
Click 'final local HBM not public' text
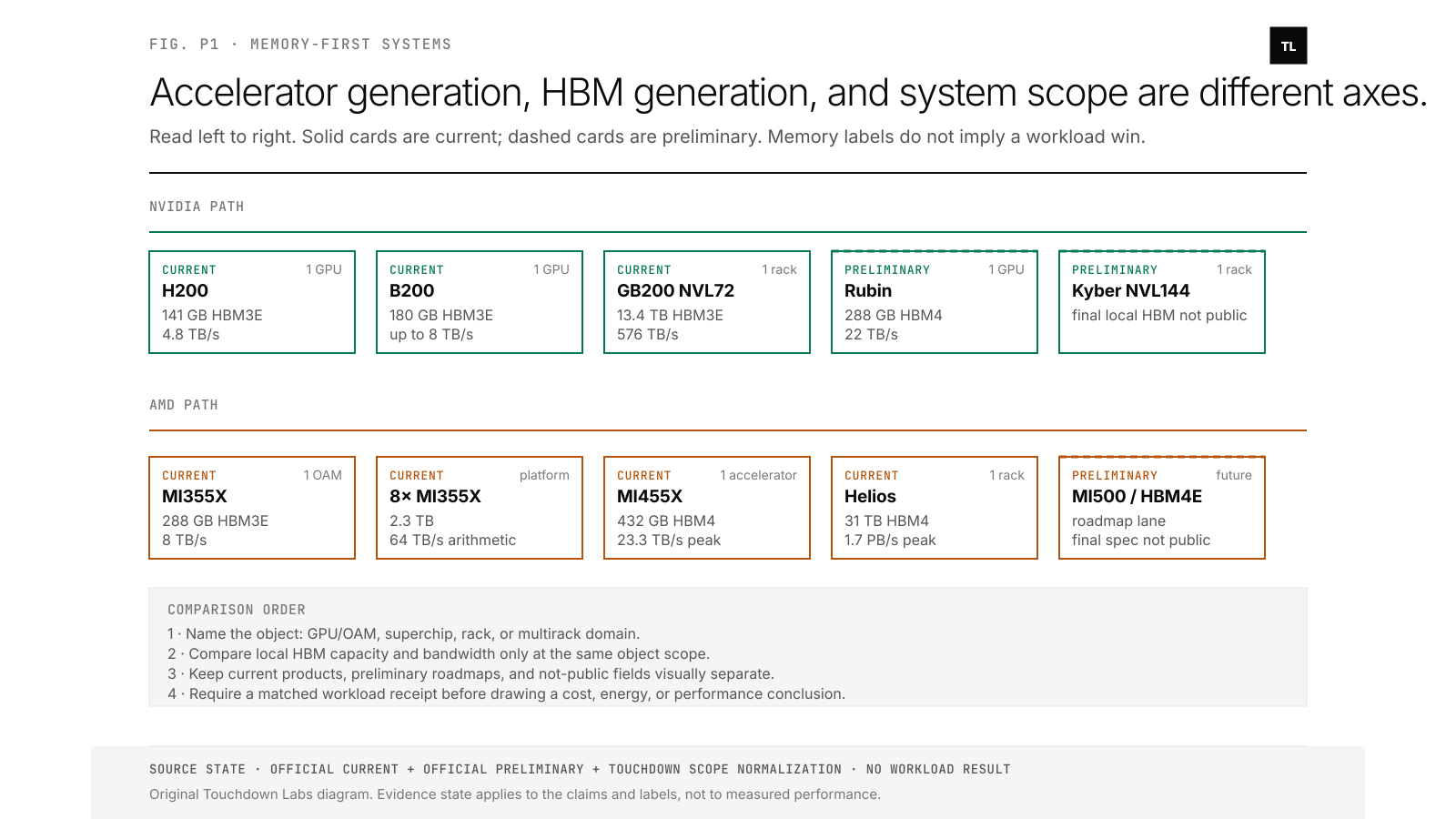point(1159,315)
